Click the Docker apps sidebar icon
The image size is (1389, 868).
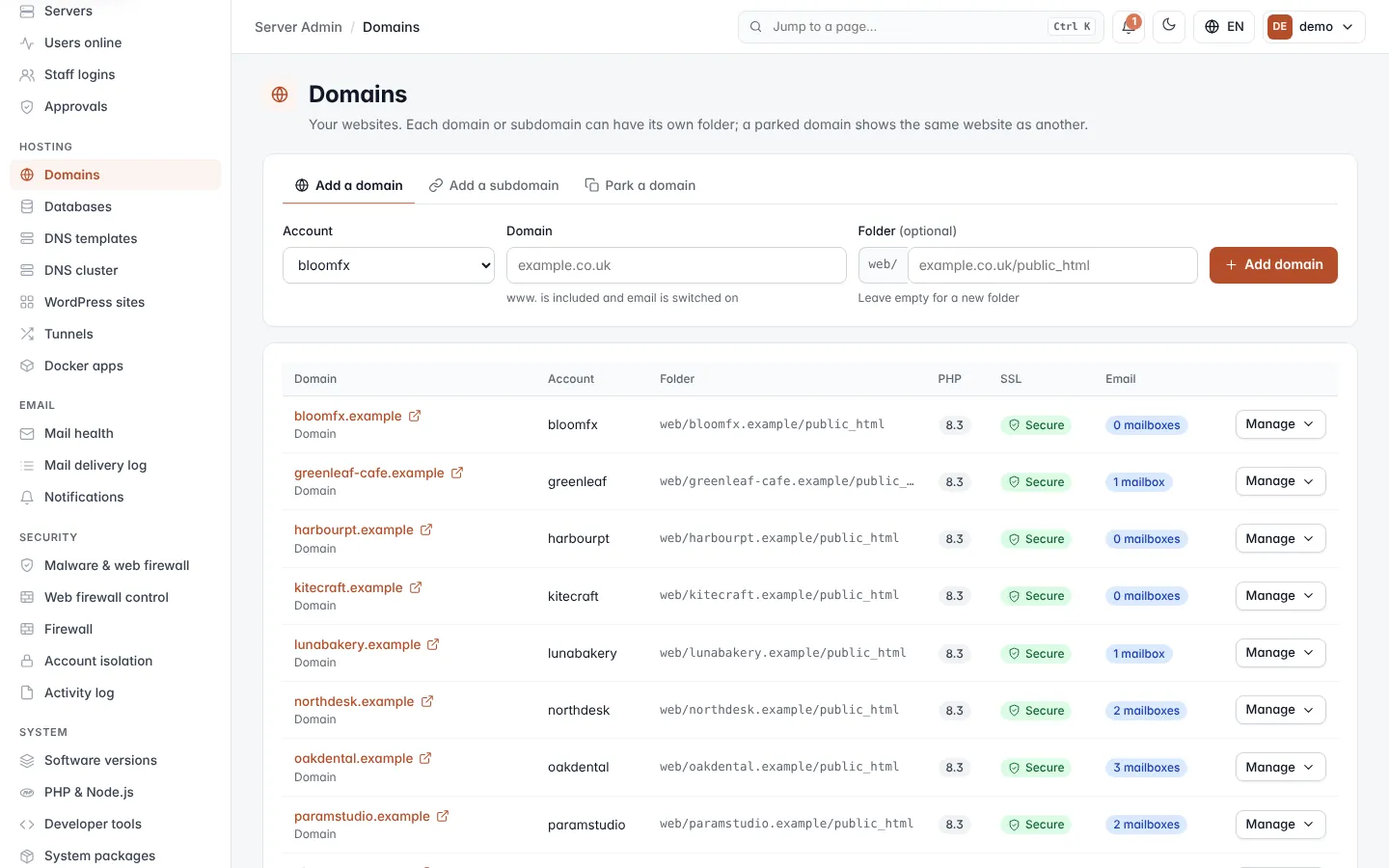tap(27, 366)
